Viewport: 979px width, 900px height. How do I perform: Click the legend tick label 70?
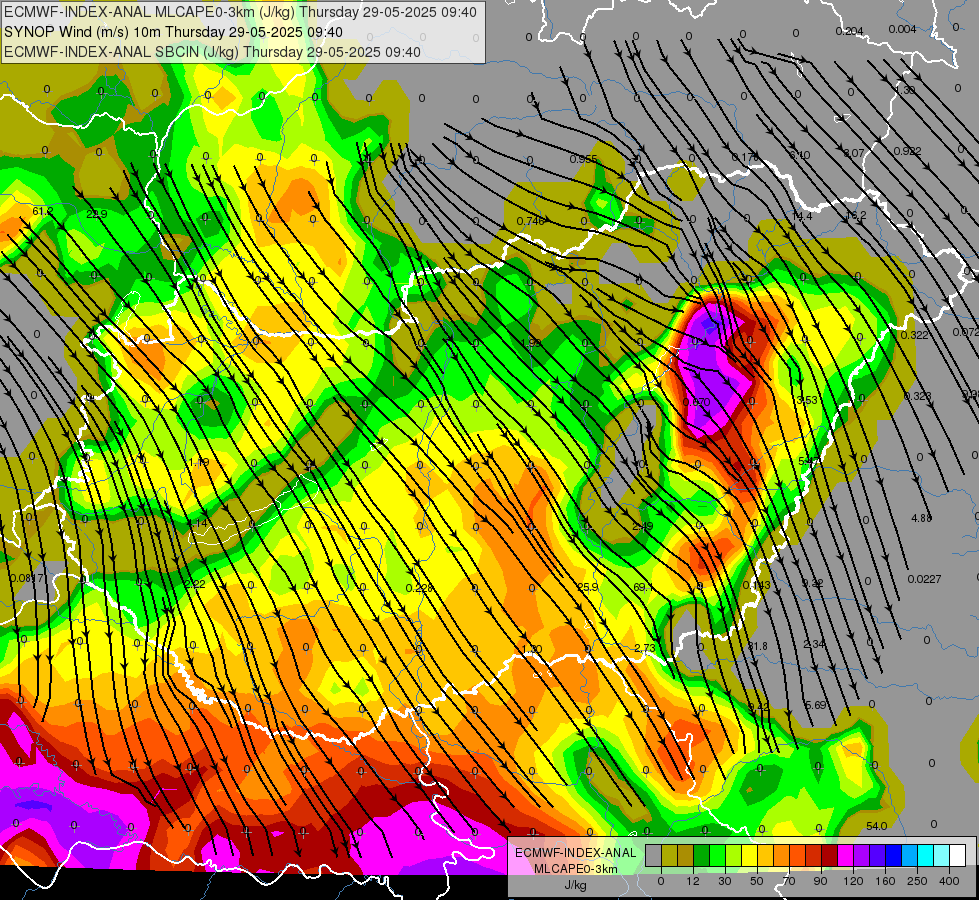click(789, 881)
